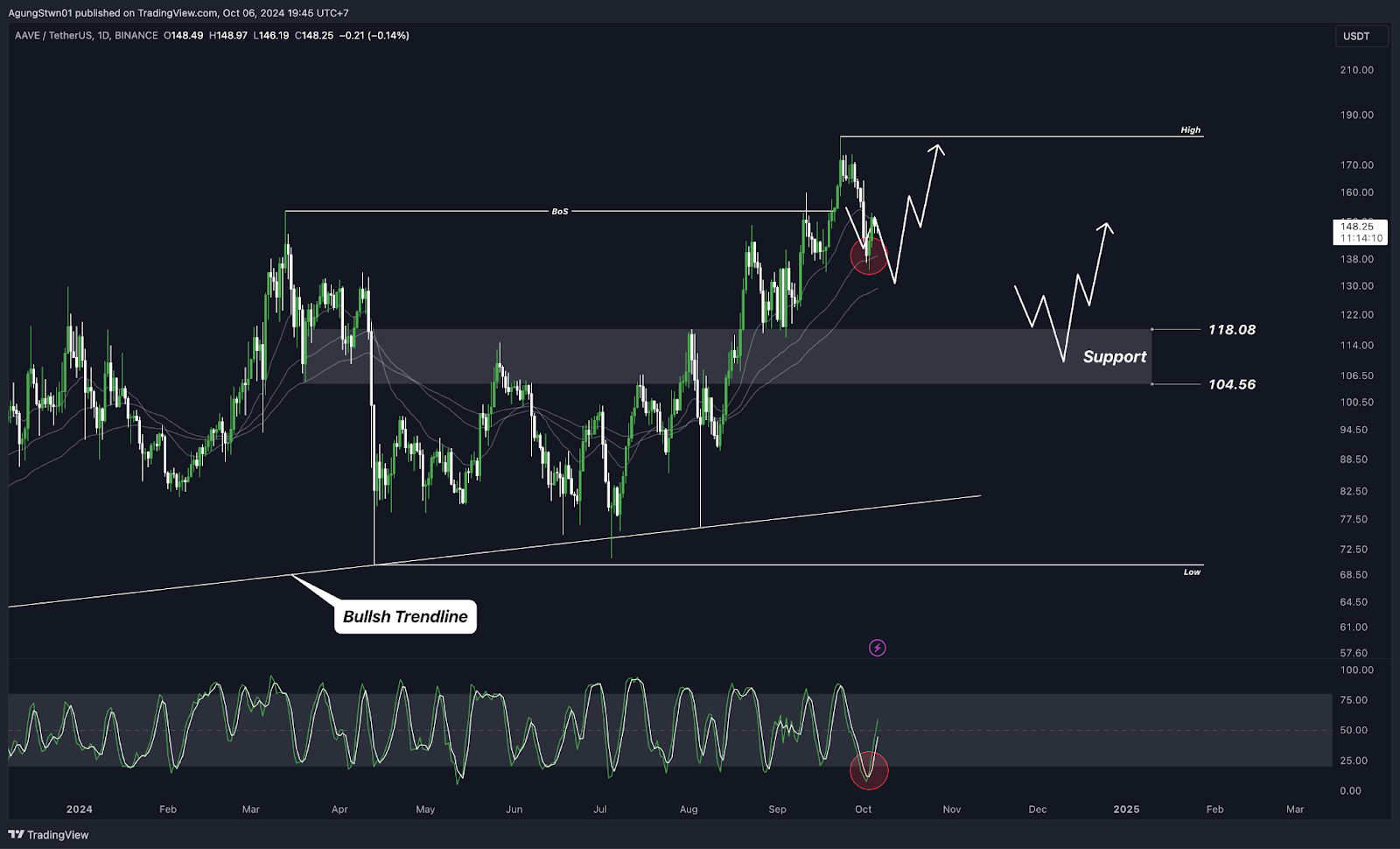Click the May label on the time axis
The height and width of the screenshot is (849, 1400).
click(x=425, y=810)
